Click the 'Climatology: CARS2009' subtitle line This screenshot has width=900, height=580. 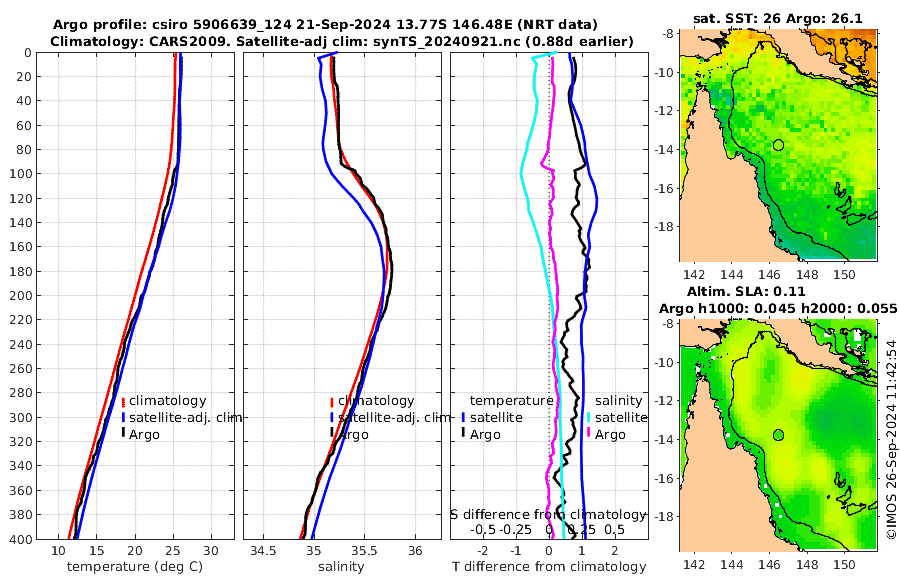[x=342, y=41]
